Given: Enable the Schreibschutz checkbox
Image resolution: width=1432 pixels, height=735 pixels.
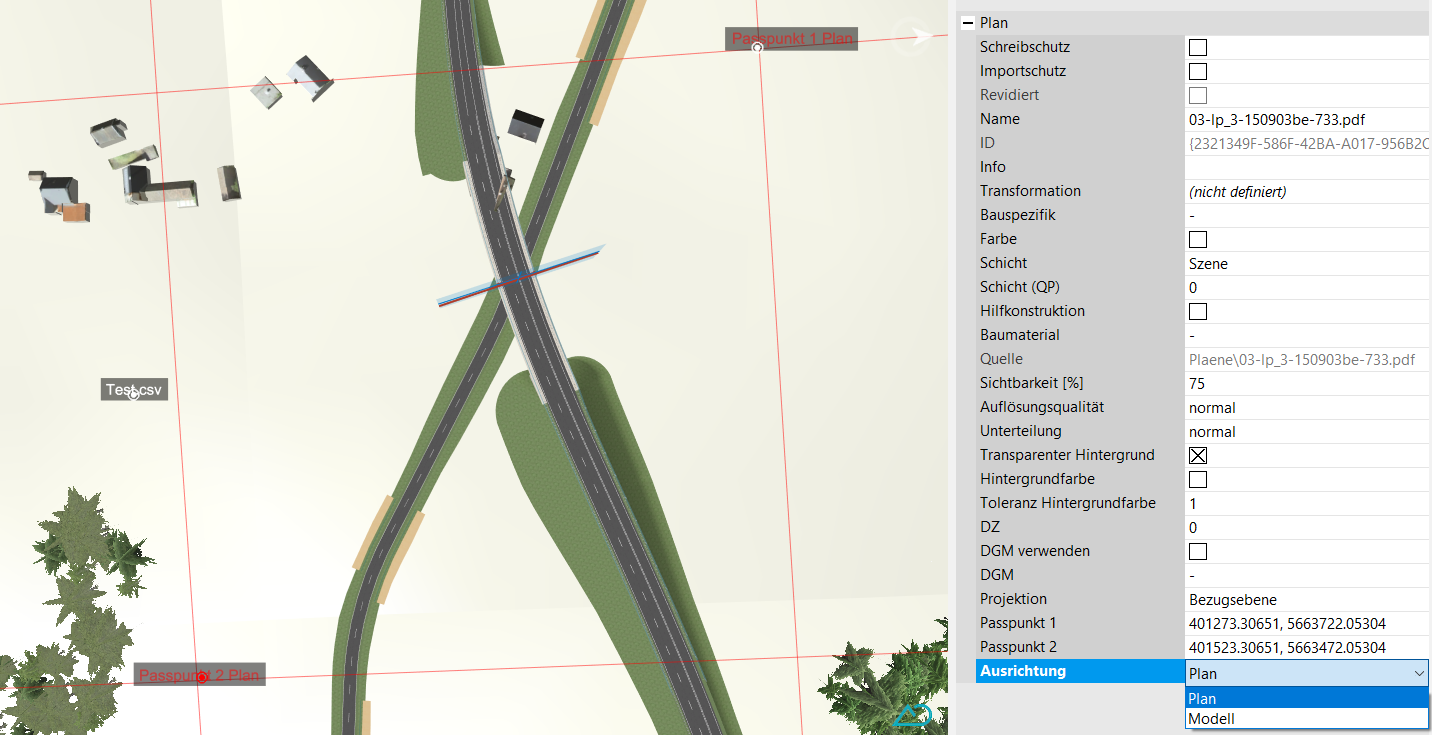Looking at the screenshot, I should tap(1197, 47).
